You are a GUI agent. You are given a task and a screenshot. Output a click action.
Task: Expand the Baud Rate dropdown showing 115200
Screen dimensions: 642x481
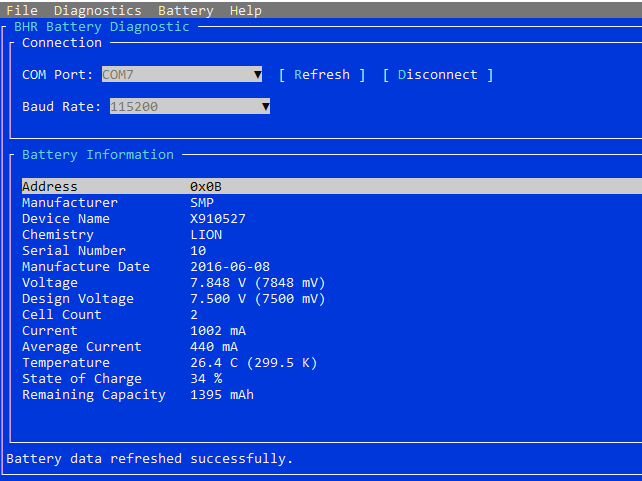tap(190, 107)
